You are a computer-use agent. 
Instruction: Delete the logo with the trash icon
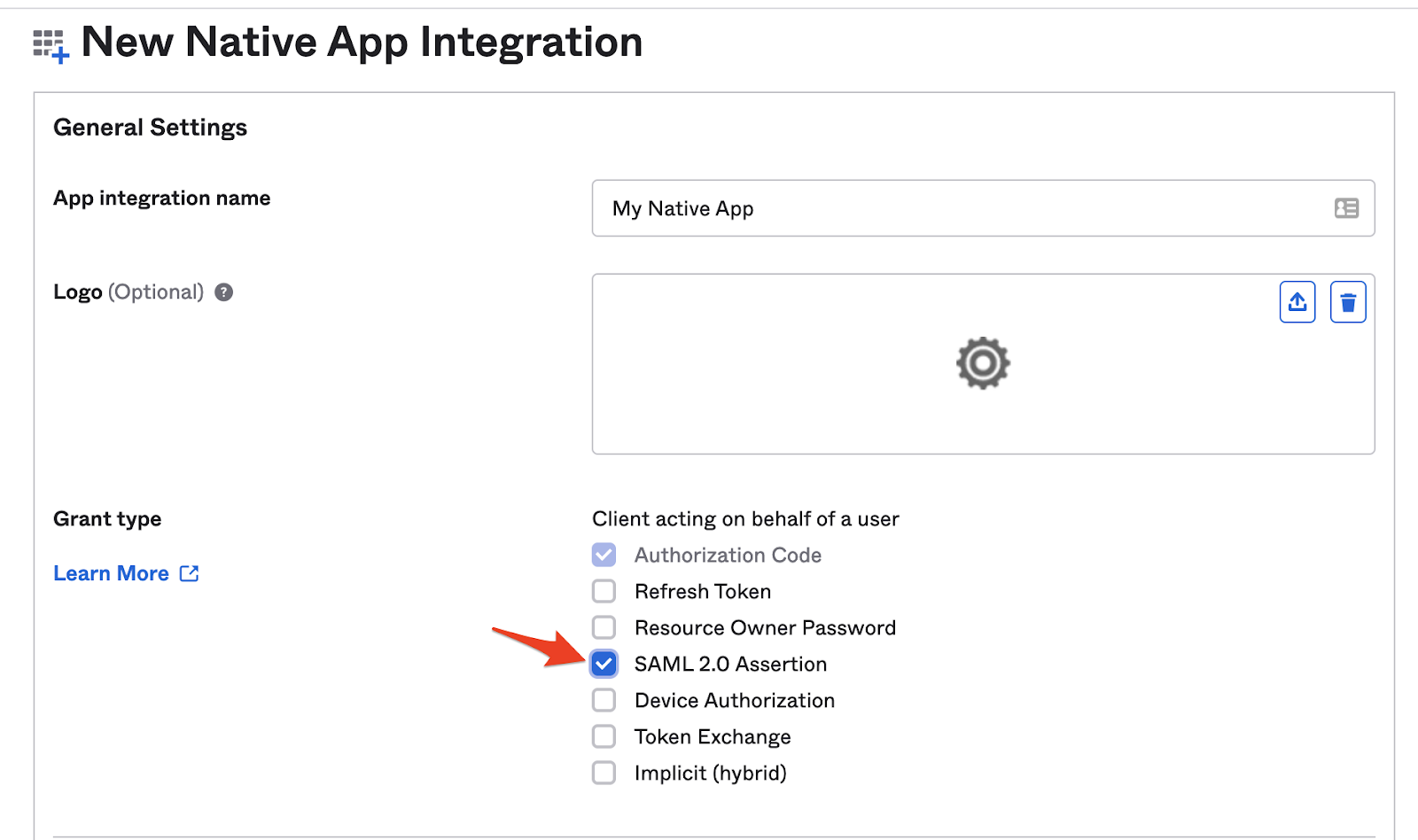[1347, 302]
